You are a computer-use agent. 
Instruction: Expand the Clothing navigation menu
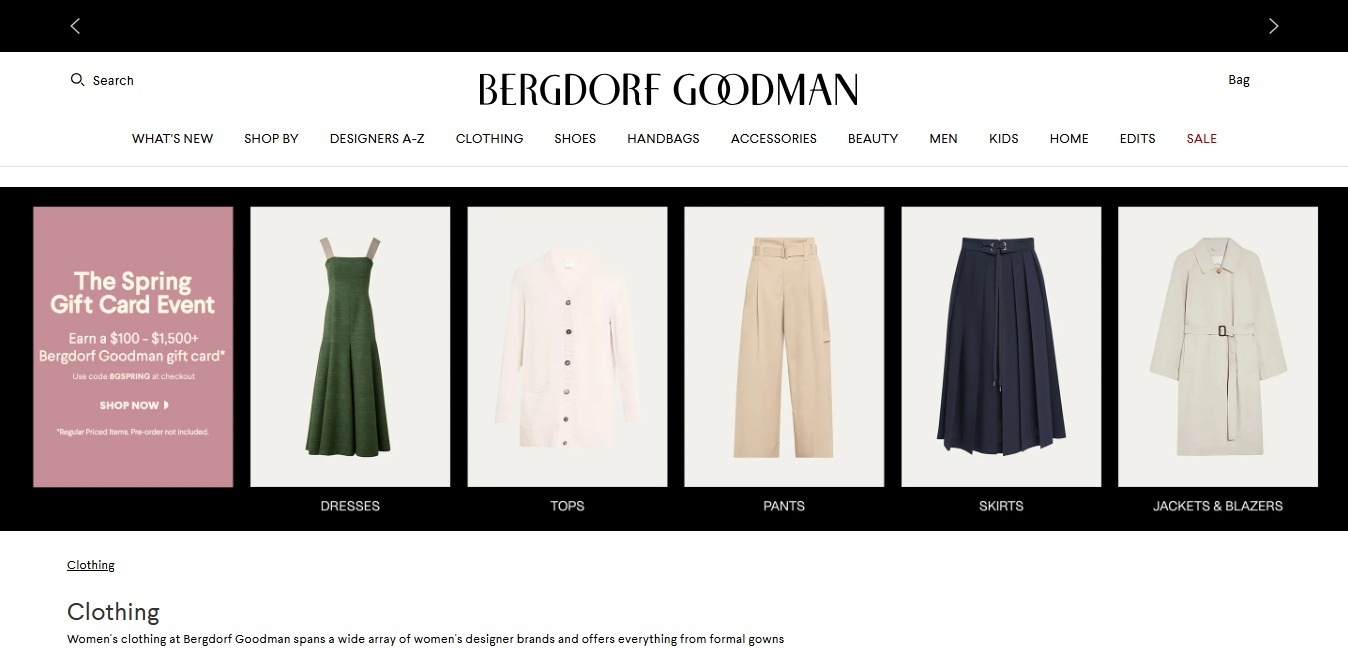(x=489, y=139)
